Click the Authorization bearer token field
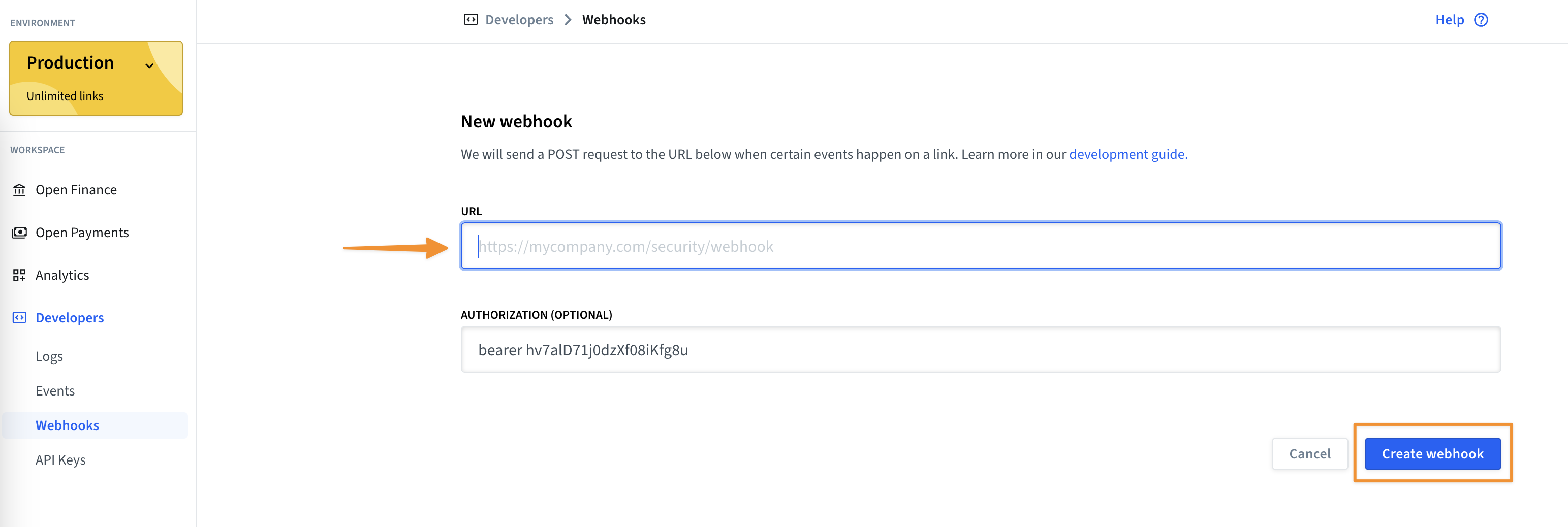 [981, 350]
